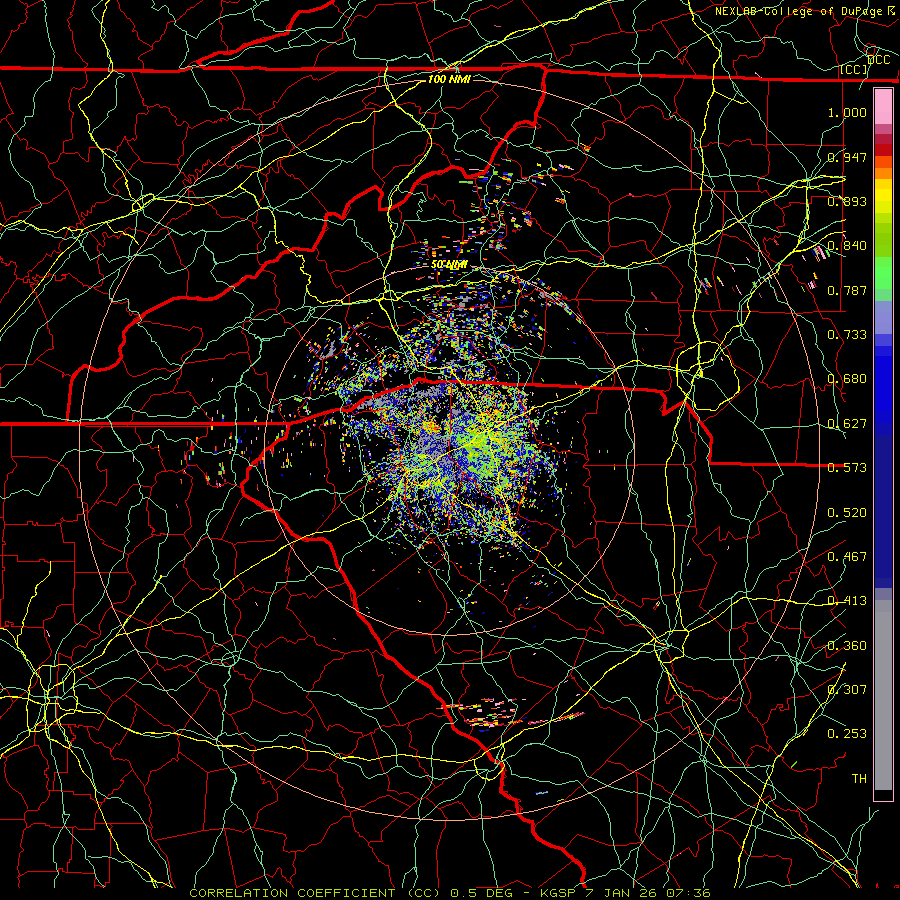Select the 1.000 scale value
The width and height of the screenshot is (900, 900).
(x=847, y=112)
